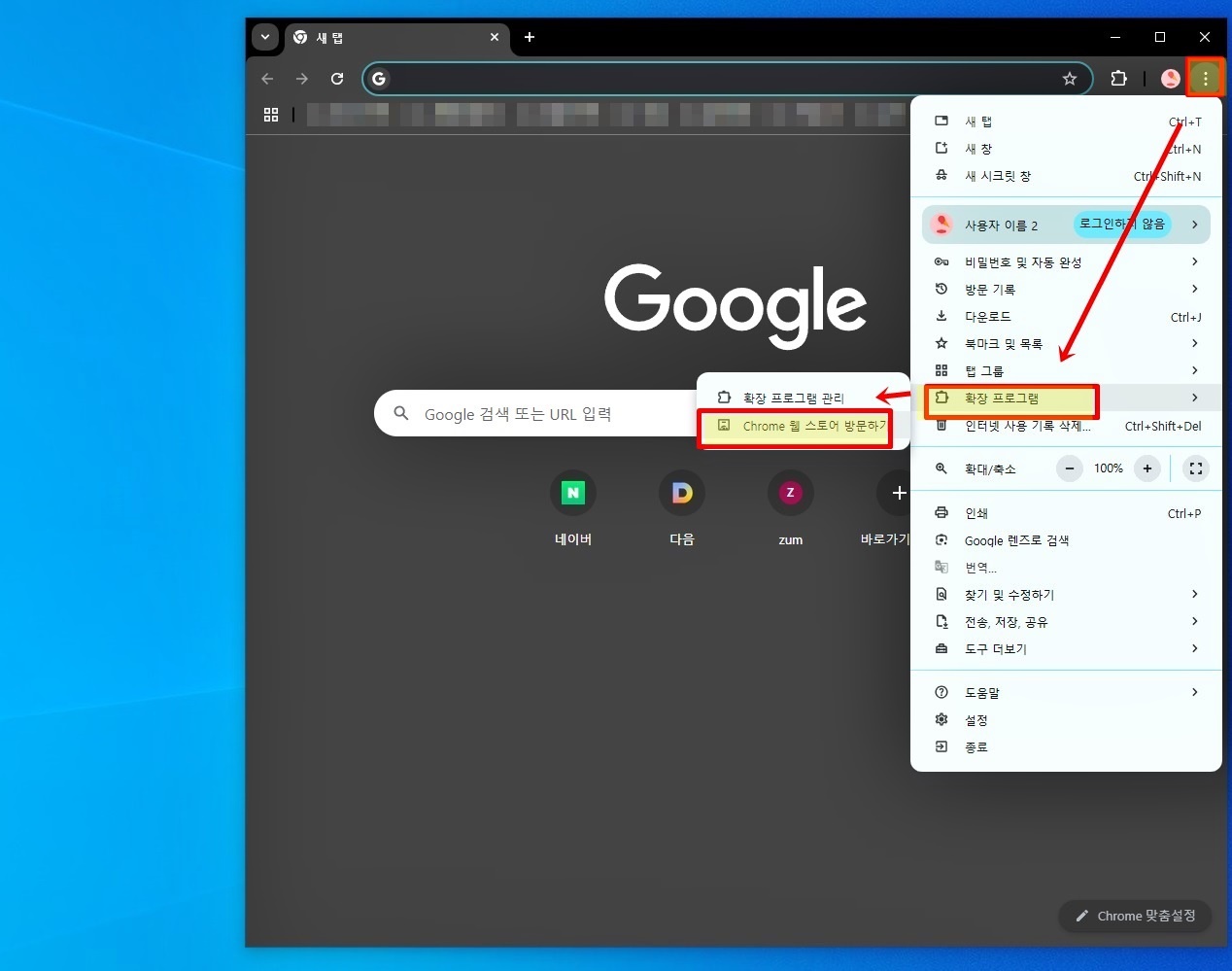
Task: Expand 북마크 및 목록 submenu
Action: (x=1066, y=344)
